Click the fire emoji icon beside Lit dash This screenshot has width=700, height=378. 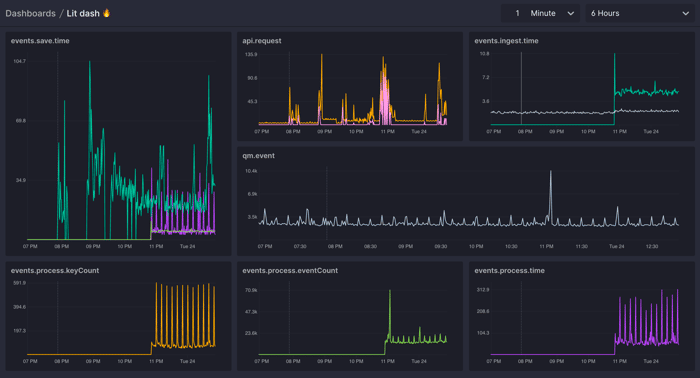pyautogui.click(x=106, y=13)
